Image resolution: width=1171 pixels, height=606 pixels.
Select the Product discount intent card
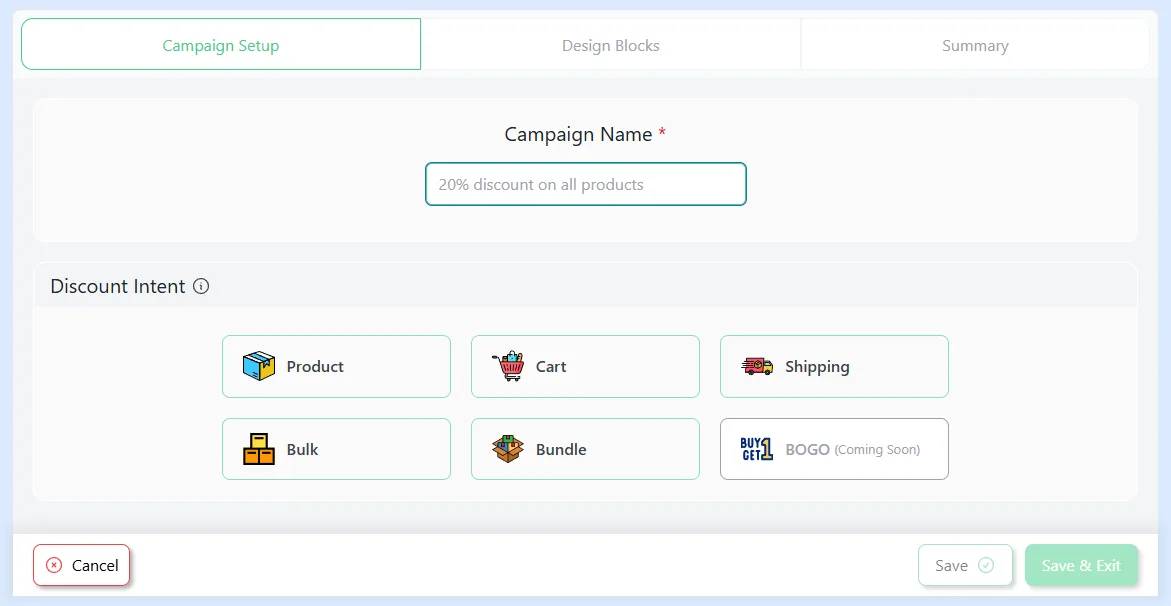pos(336,366)
